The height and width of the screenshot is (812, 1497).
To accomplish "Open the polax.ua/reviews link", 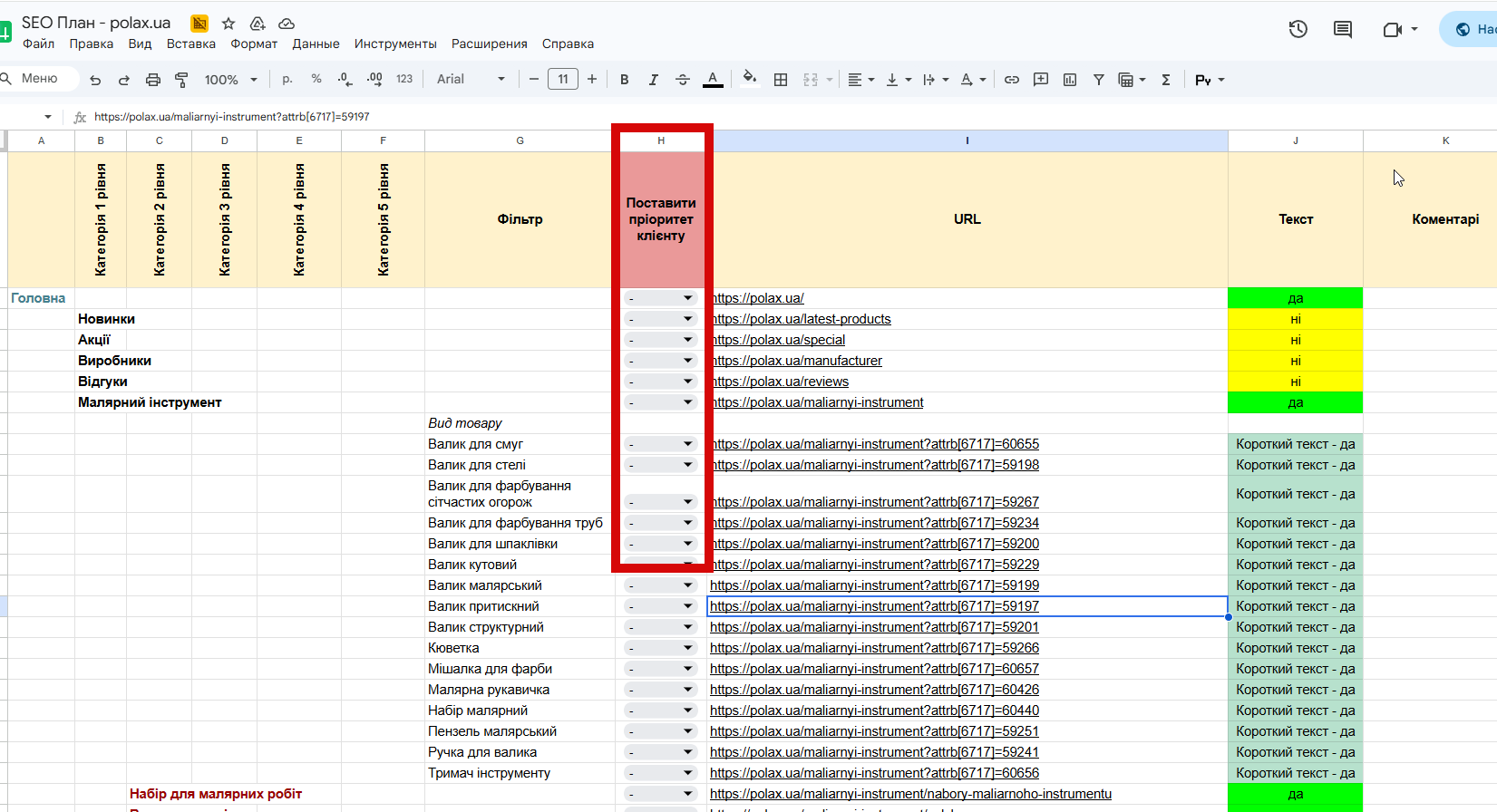I will point(780,382).
